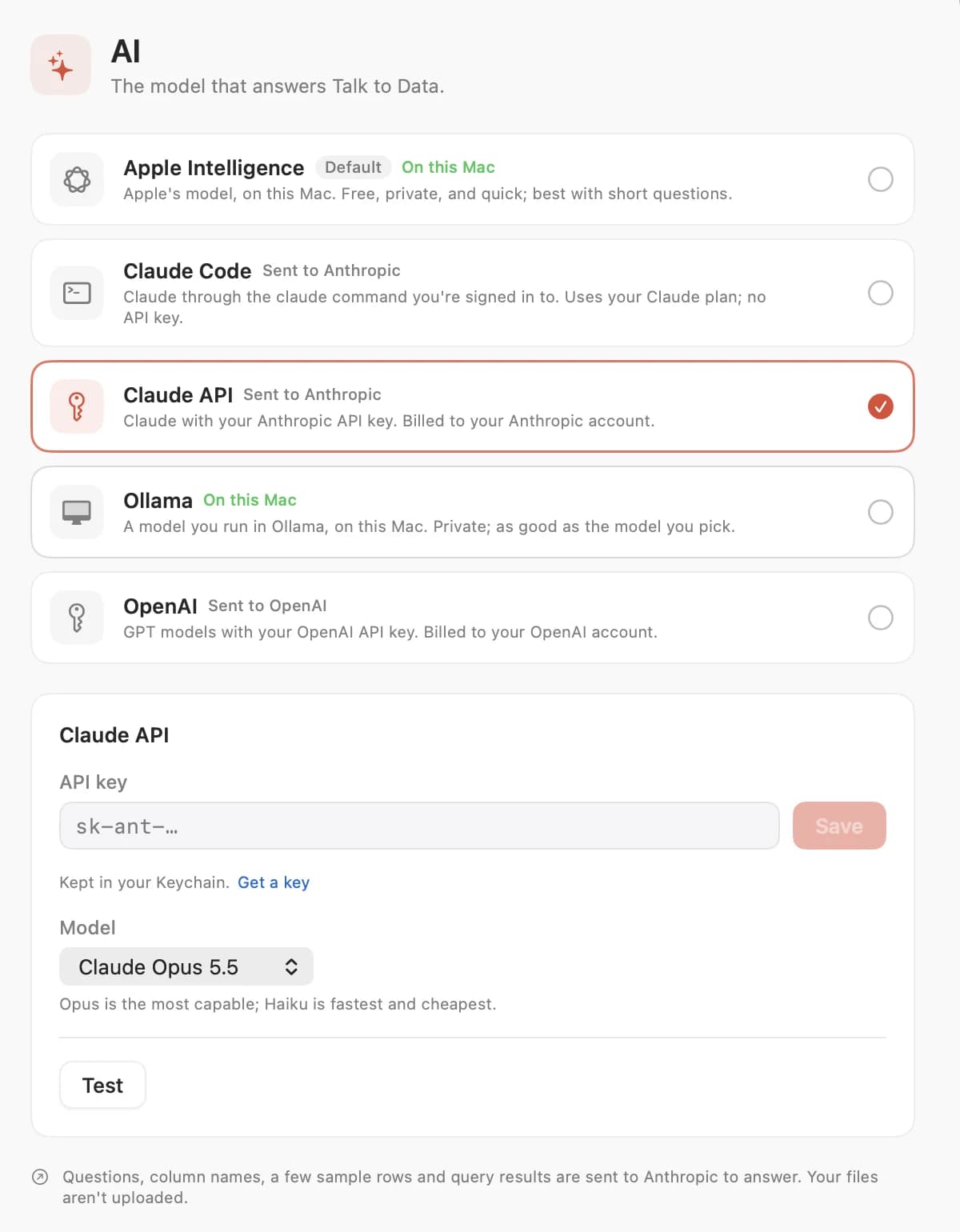Click the OpenAI title
This screenshot has width=960, height=1232.
(160, 606)
